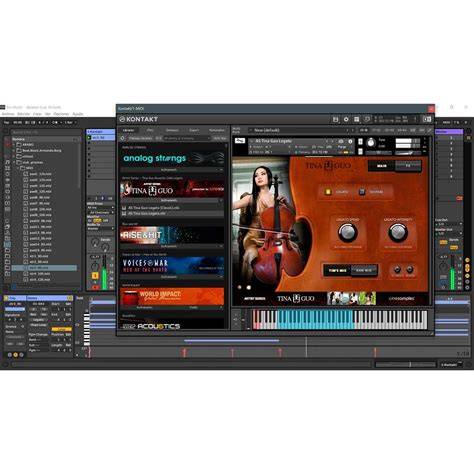
Task: Click the Tina Guo library banner
Action: (172, 189)
